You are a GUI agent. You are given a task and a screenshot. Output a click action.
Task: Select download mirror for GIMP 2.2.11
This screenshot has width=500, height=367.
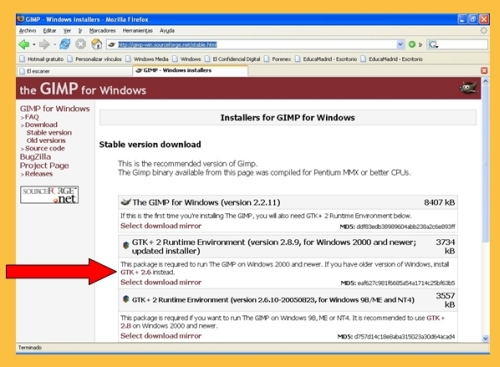click(161, 226)
